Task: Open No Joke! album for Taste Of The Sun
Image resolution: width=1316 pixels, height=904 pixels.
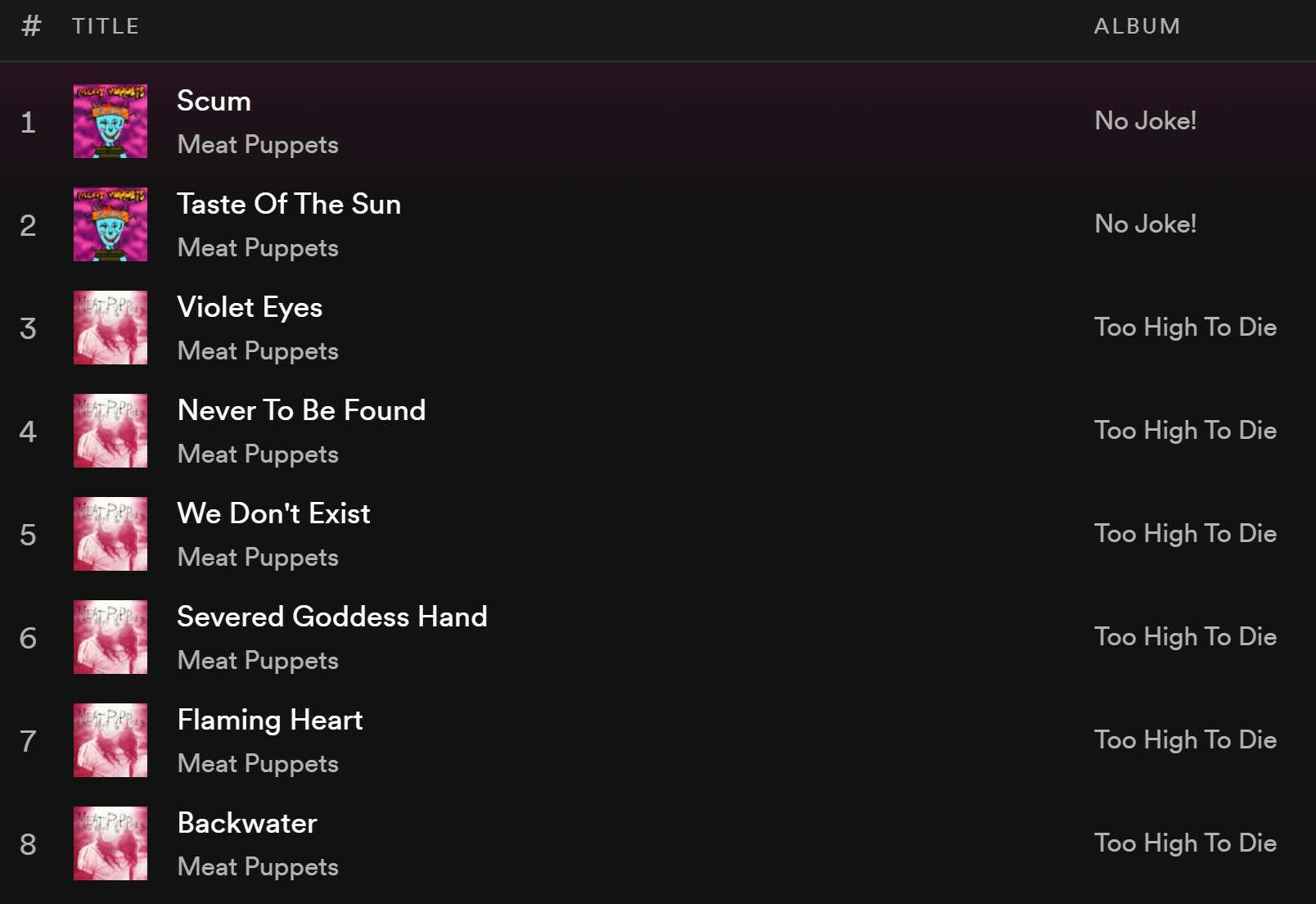Action: click(1146, 224)
